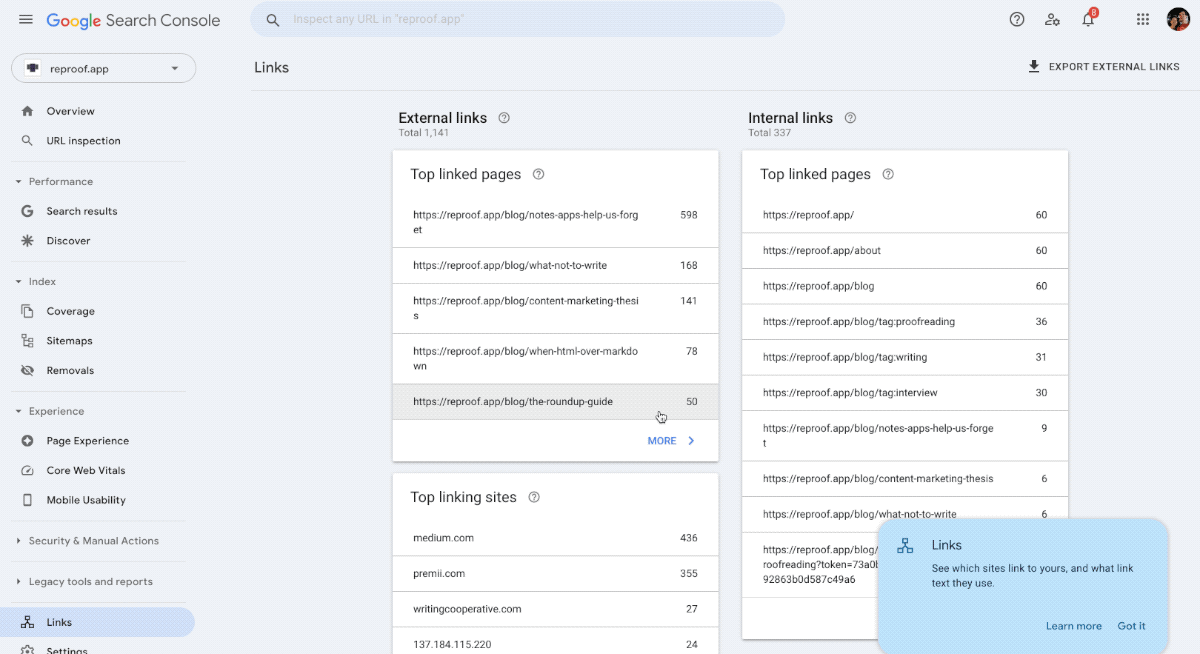
Task: Open internal row notes-apps-help-us-forget with 9
Action: point(905,435)
